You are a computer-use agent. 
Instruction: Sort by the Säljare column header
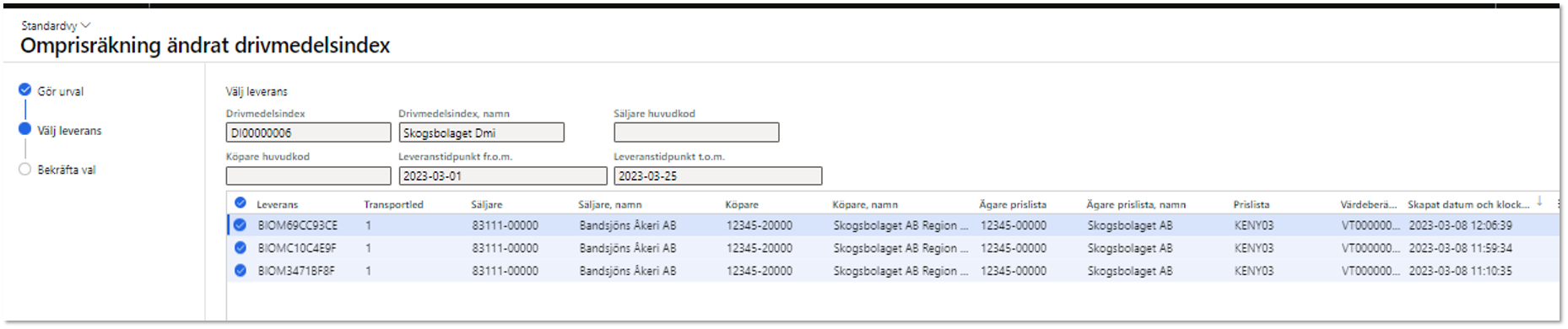[487, 204]
